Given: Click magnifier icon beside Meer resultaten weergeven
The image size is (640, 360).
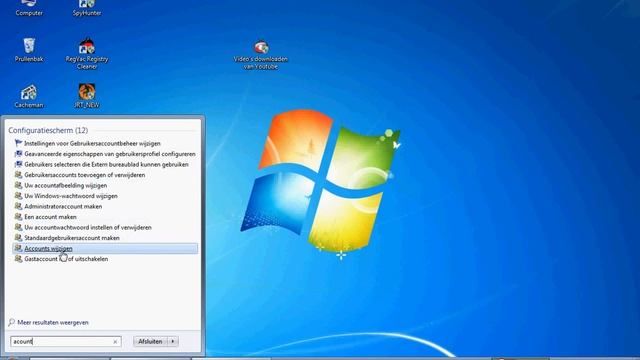Looking at the screenshot, I should 11,322.
